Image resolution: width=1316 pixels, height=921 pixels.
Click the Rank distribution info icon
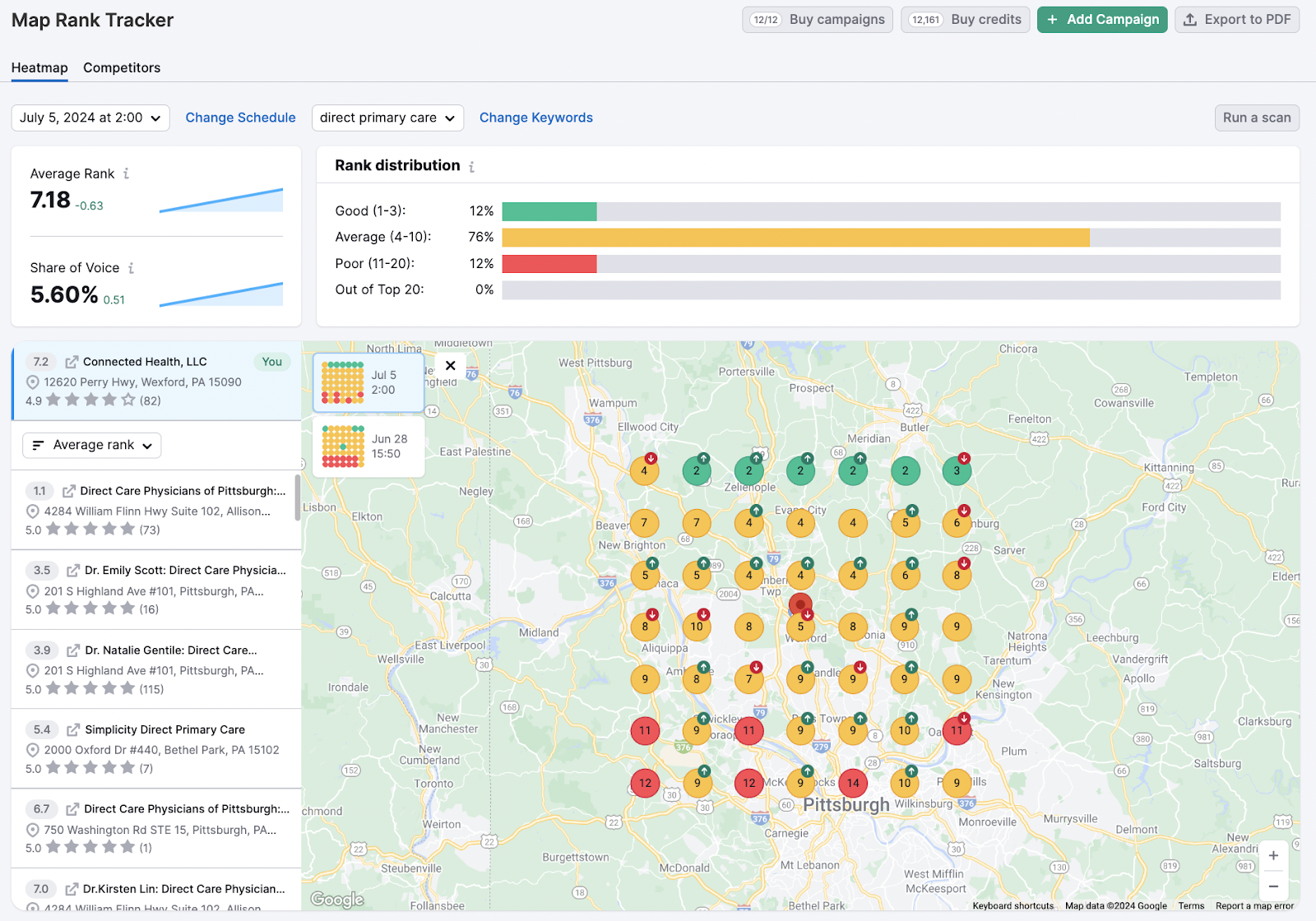click(x=471, y=165)
